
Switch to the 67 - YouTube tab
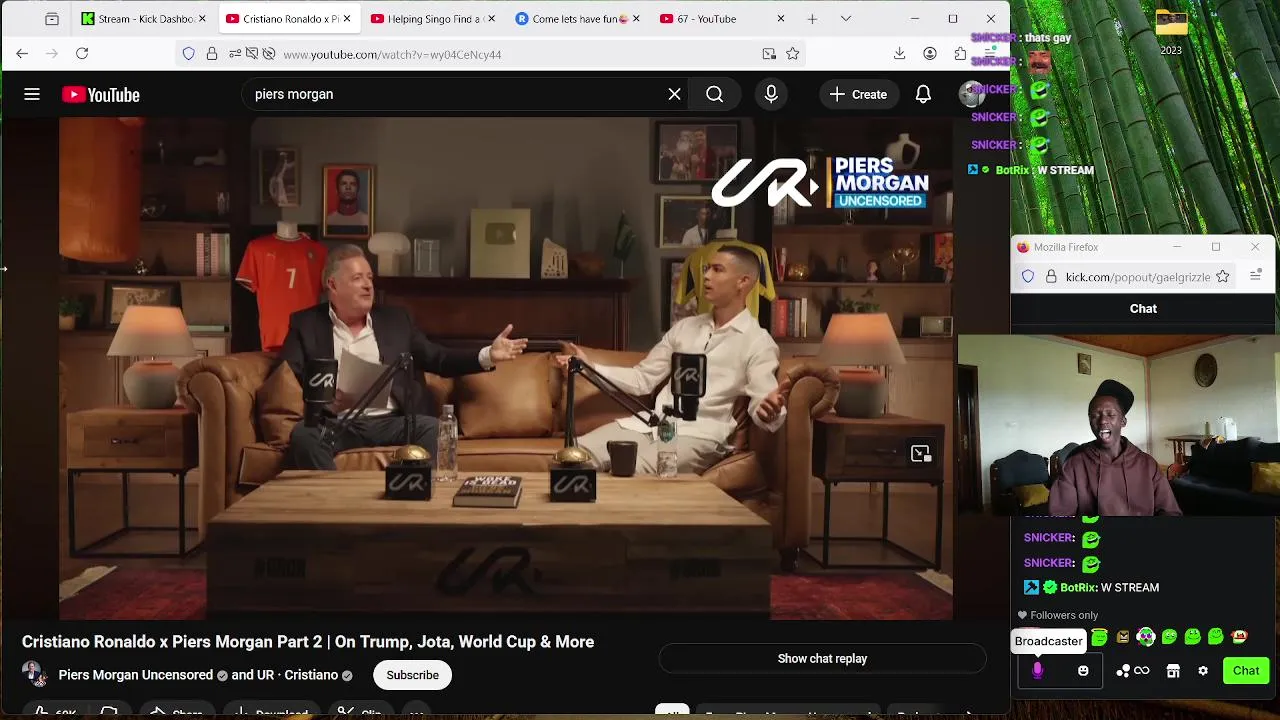click(722, 19)
